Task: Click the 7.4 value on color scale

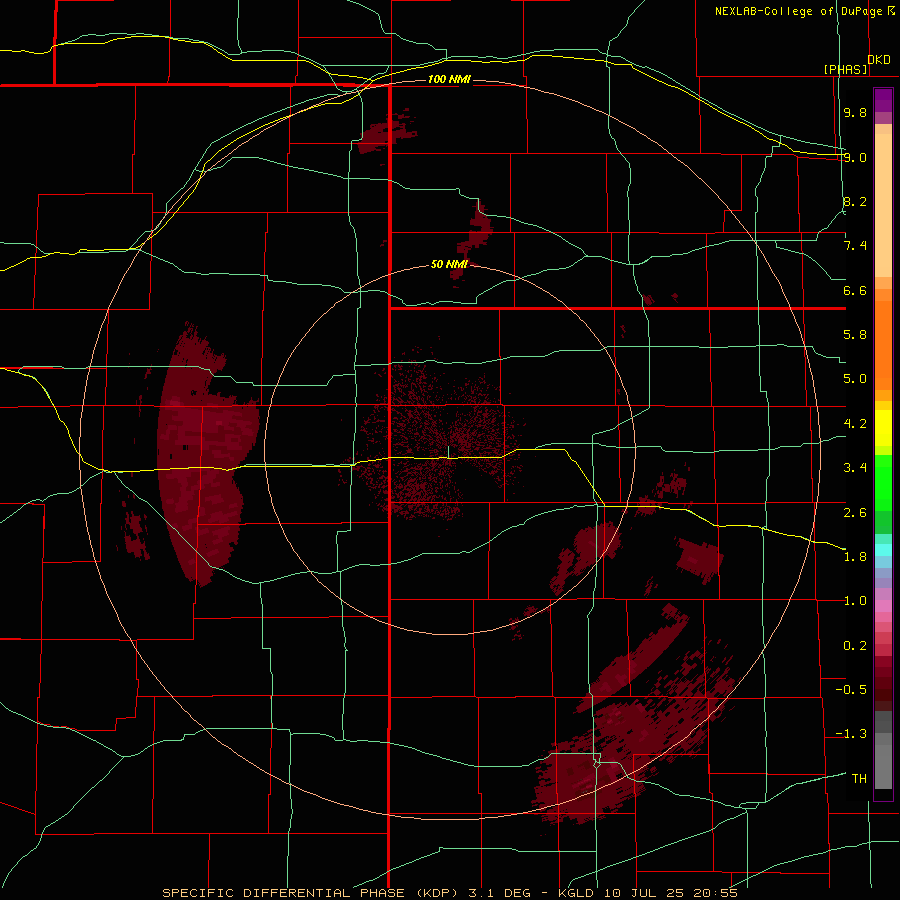Action: pos(855,246)
